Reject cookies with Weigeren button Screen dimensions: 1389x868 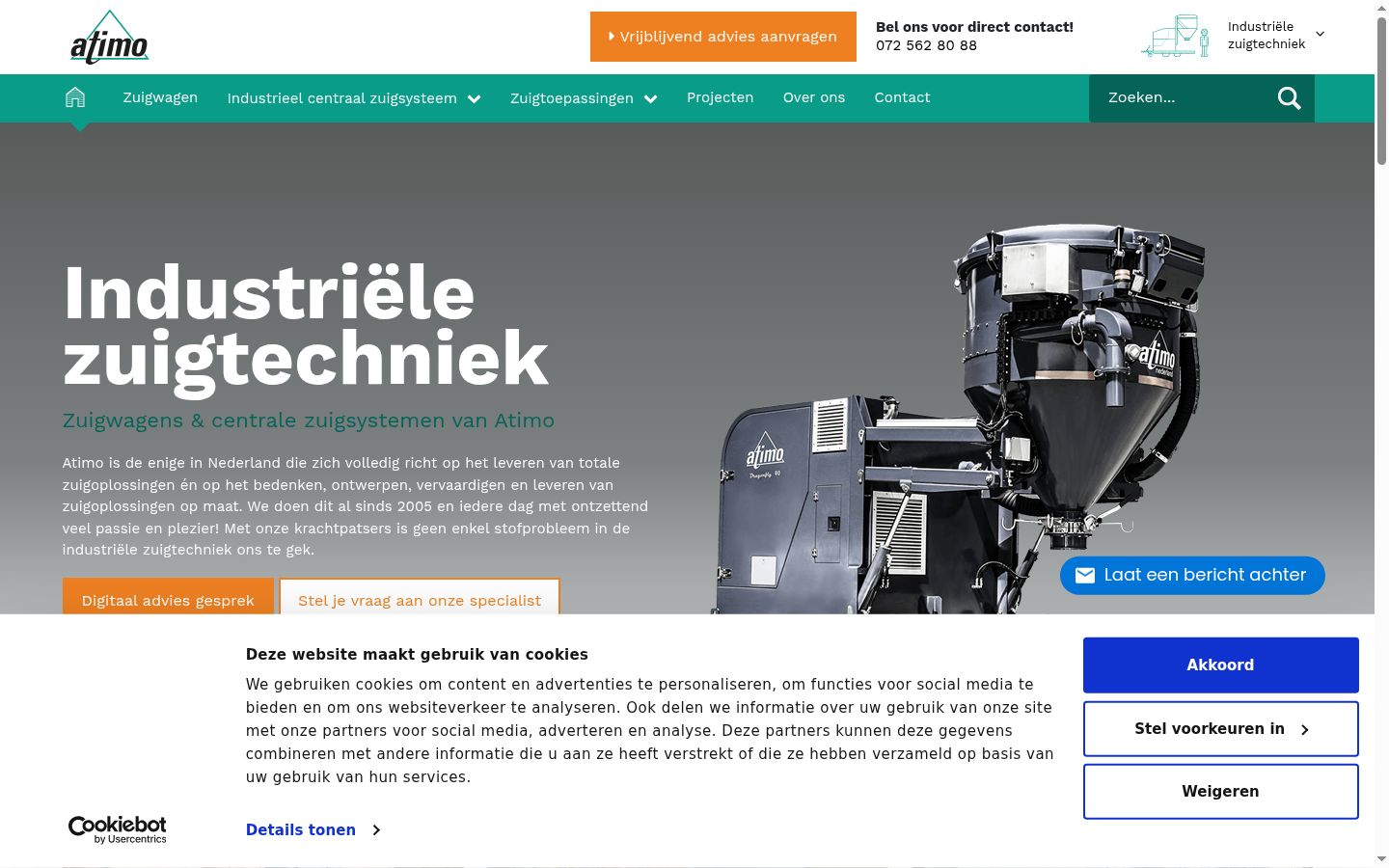1220,792
